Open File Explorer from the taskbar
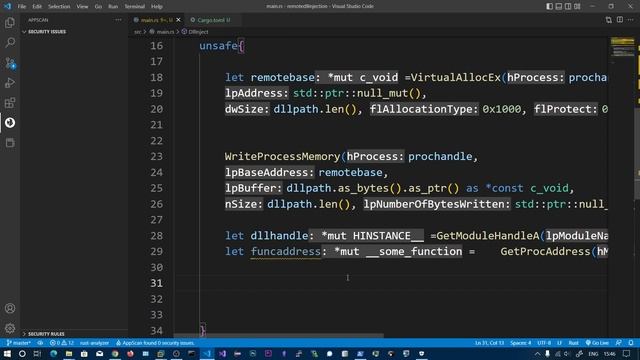Viewport: 640px width, 360px height. coord(69,353)
